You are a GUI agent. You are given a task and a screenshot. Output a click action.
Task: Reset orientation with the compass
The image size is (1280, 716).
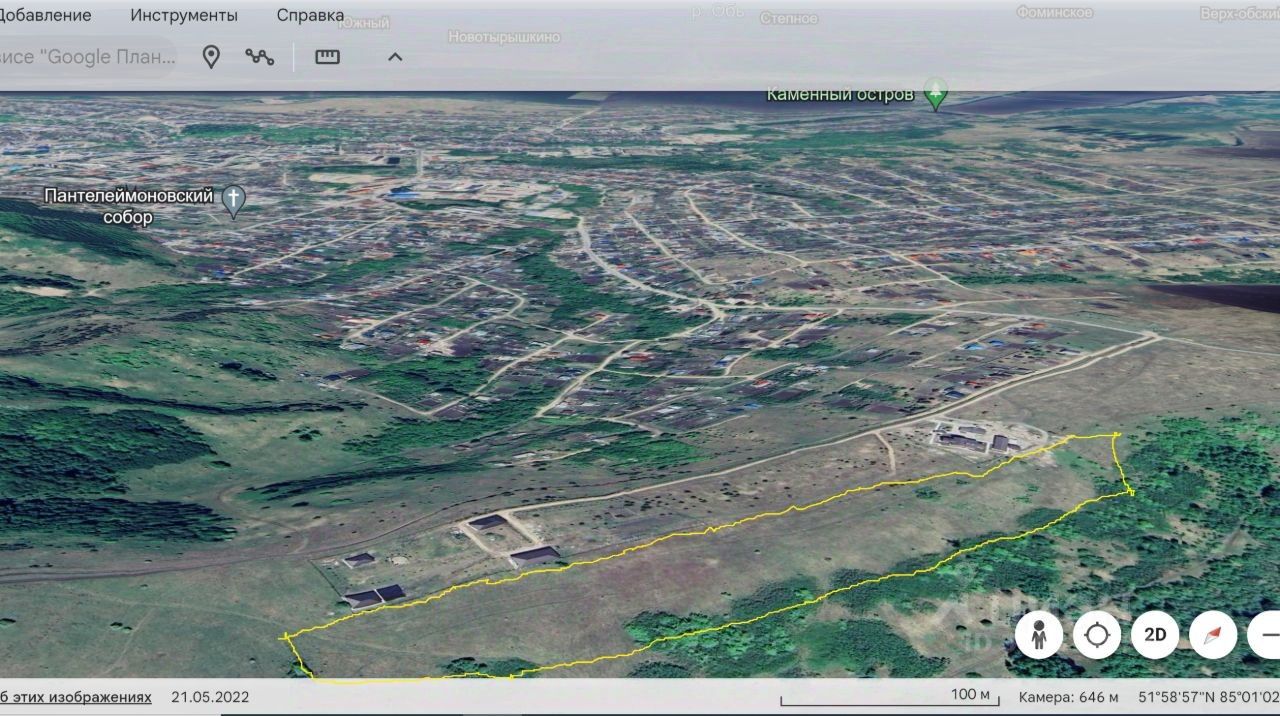[1213, 635]
